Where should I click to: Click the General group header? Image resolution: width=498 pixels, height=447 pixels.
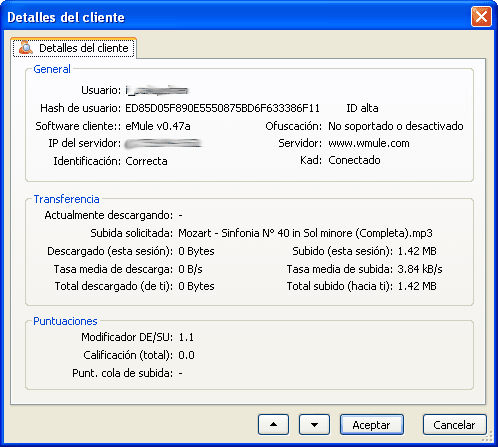[x=52, y=69]
